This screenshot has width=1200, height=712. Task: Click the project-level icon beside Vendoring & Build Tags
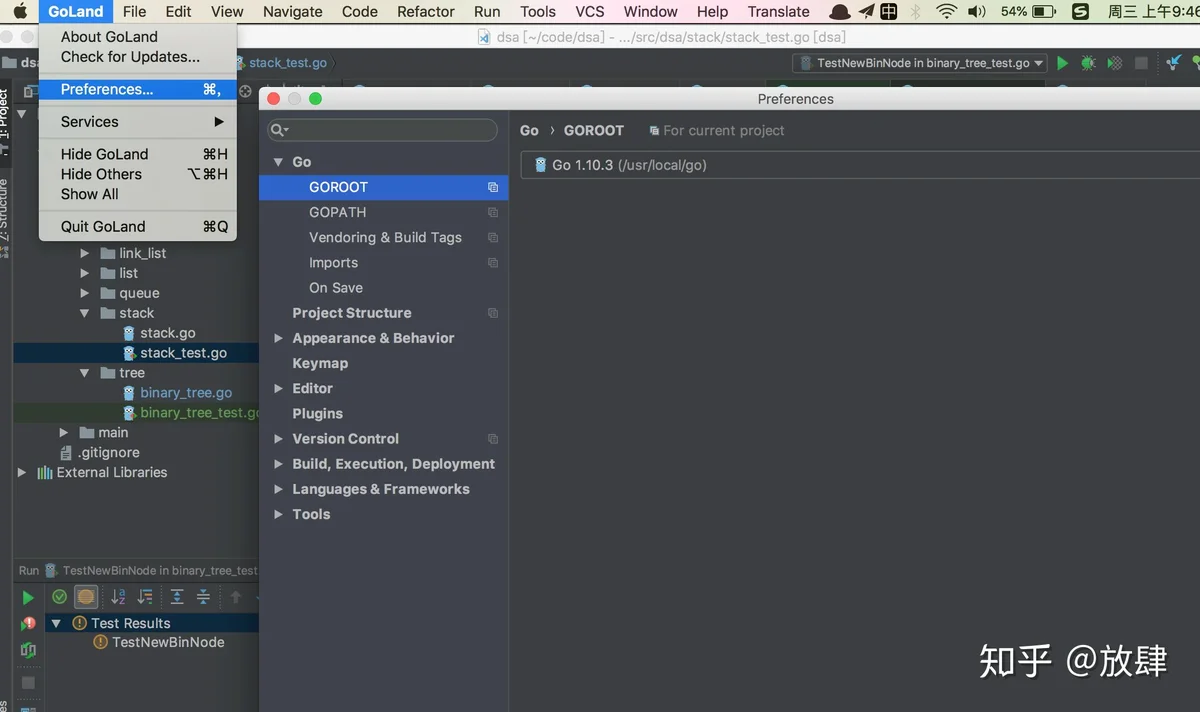point(493,237)
